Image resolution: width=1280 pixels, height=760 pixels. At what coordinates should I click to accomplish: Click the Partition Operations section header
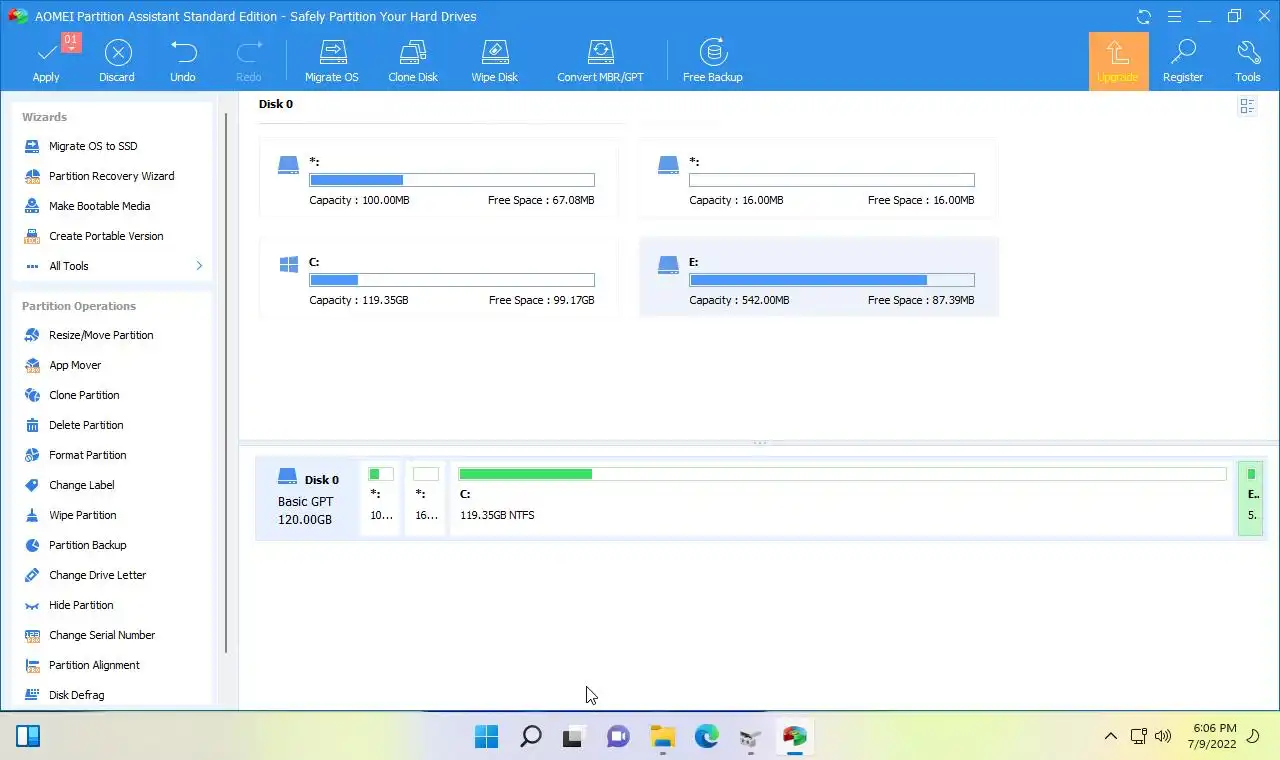coord(79,306)
